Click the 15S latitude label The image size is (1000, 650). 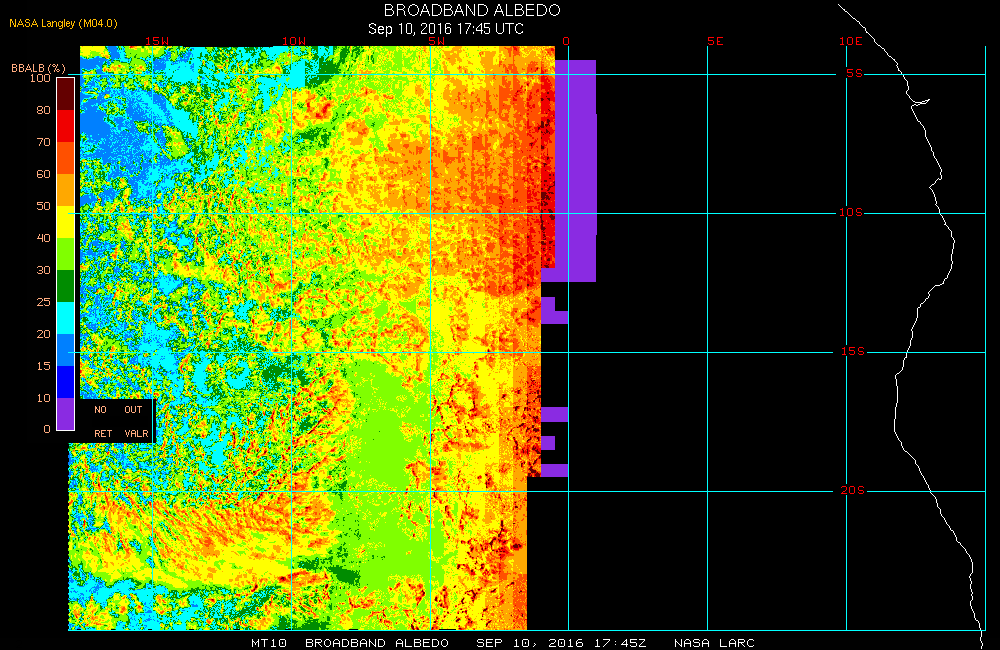(853, 351)
